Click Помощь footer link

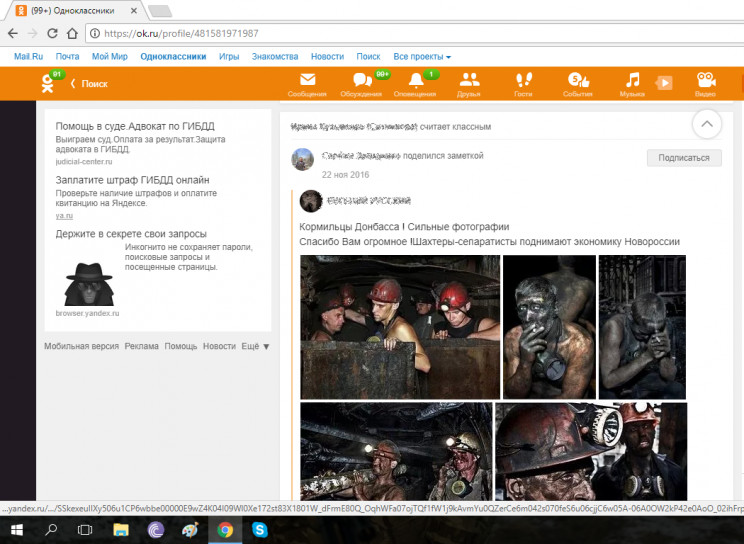[181, 346]
